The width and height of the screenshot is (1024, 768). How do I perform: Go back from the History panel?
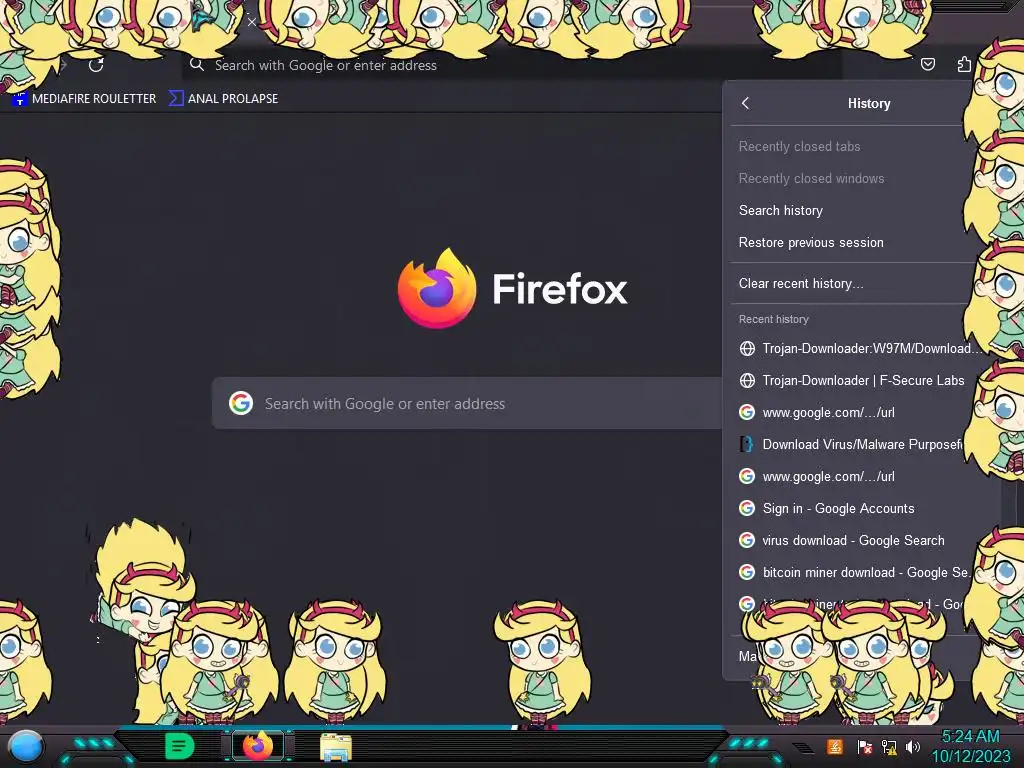point(746,103)
